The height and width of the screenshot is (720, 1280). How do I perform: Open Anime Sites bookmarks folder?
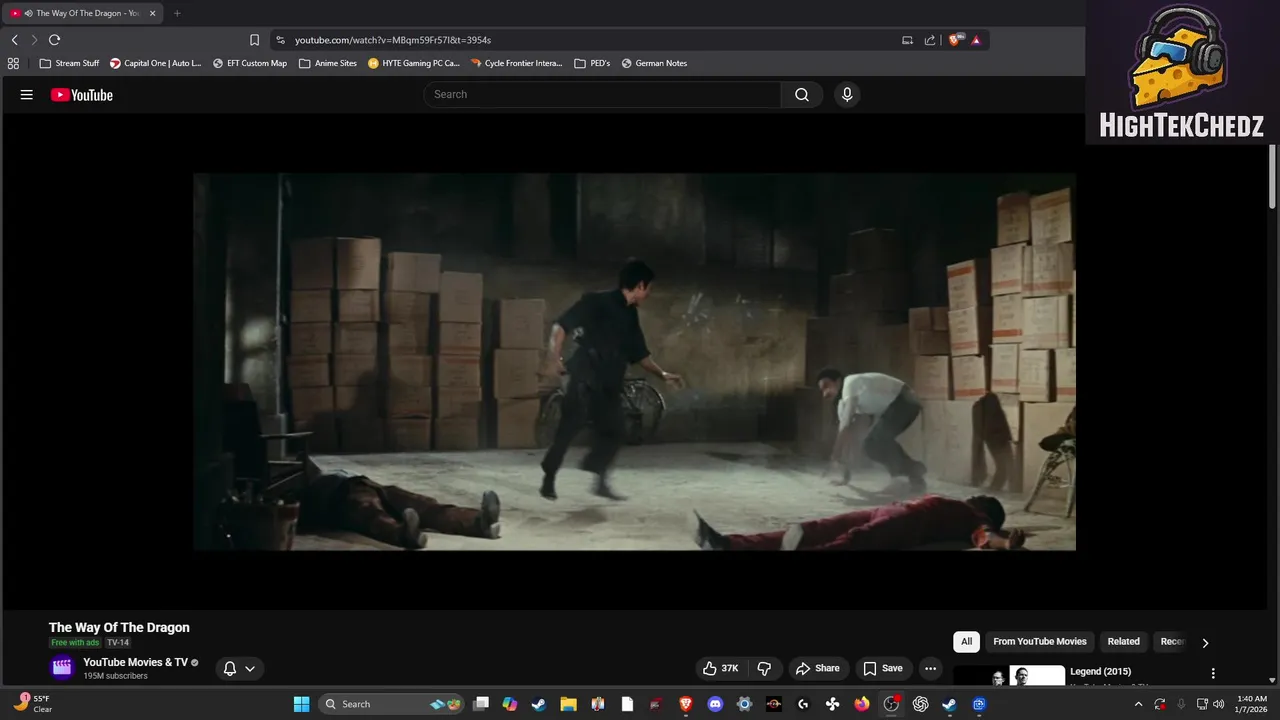point(328,63)
